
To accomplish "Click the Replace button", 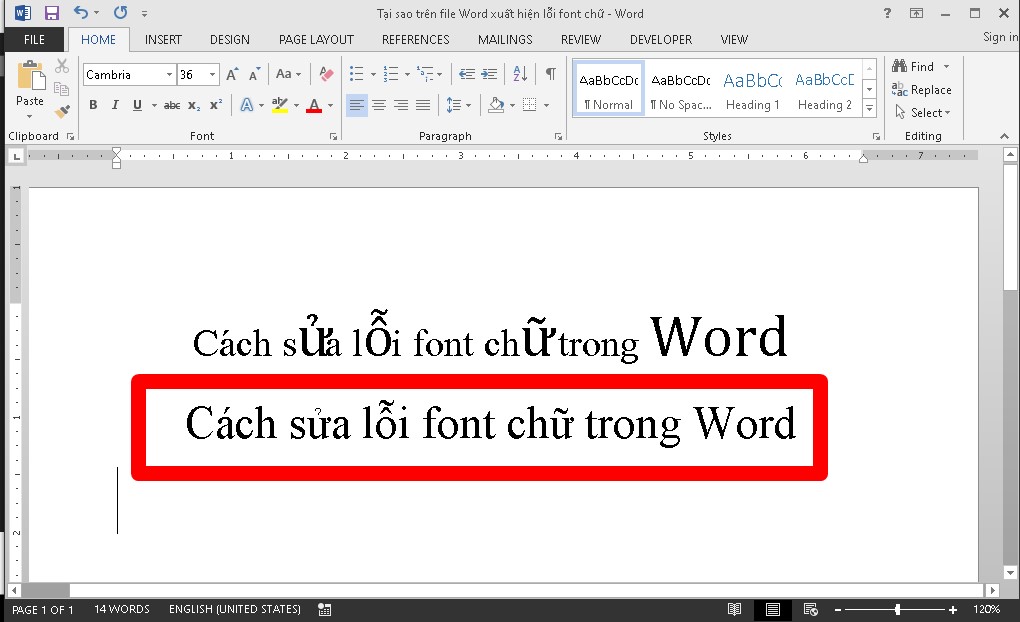I will tap(922, 89).
